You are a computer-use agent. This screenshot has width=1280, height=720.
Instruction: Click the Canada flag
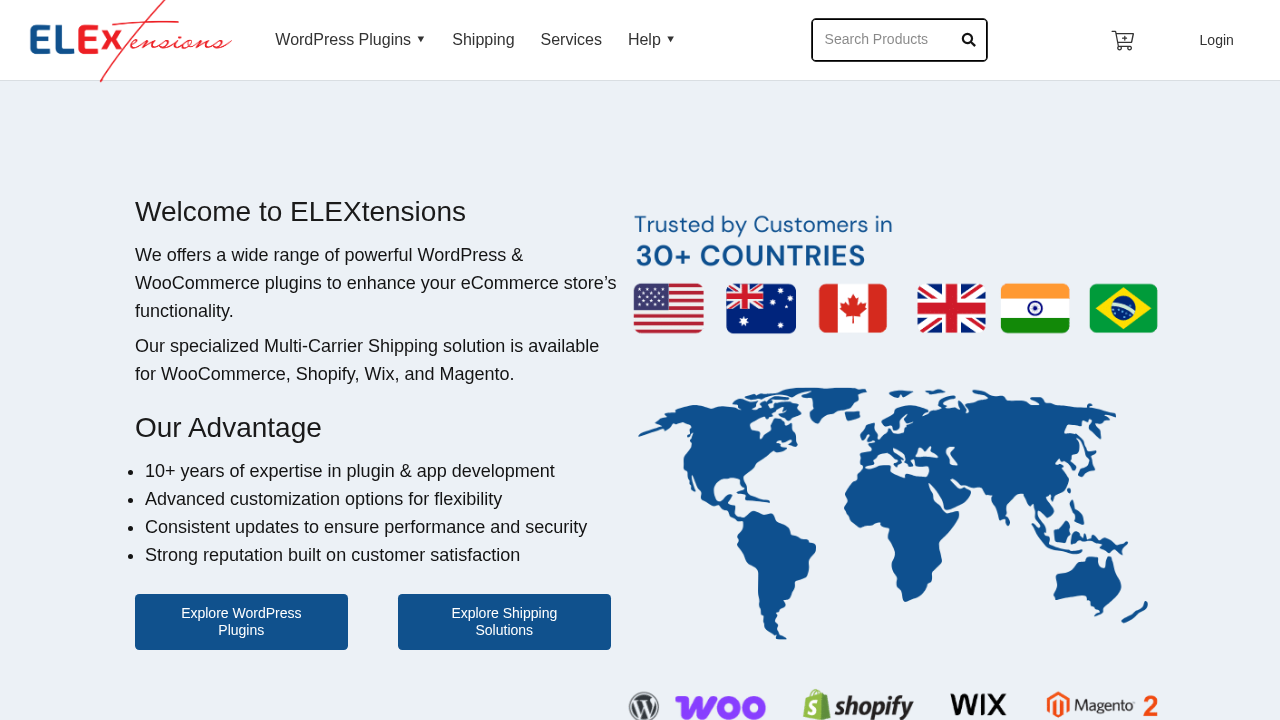pos(853,308)
